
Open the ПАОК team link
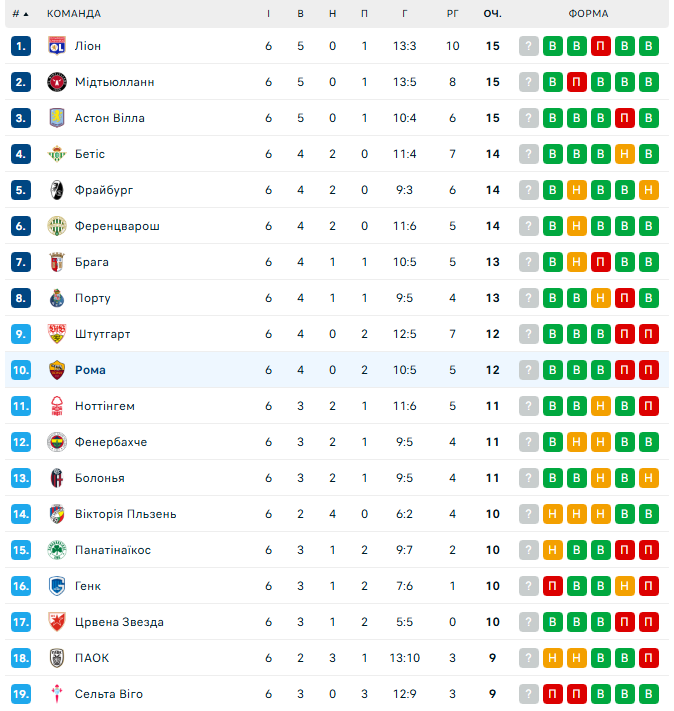(92, 658)
